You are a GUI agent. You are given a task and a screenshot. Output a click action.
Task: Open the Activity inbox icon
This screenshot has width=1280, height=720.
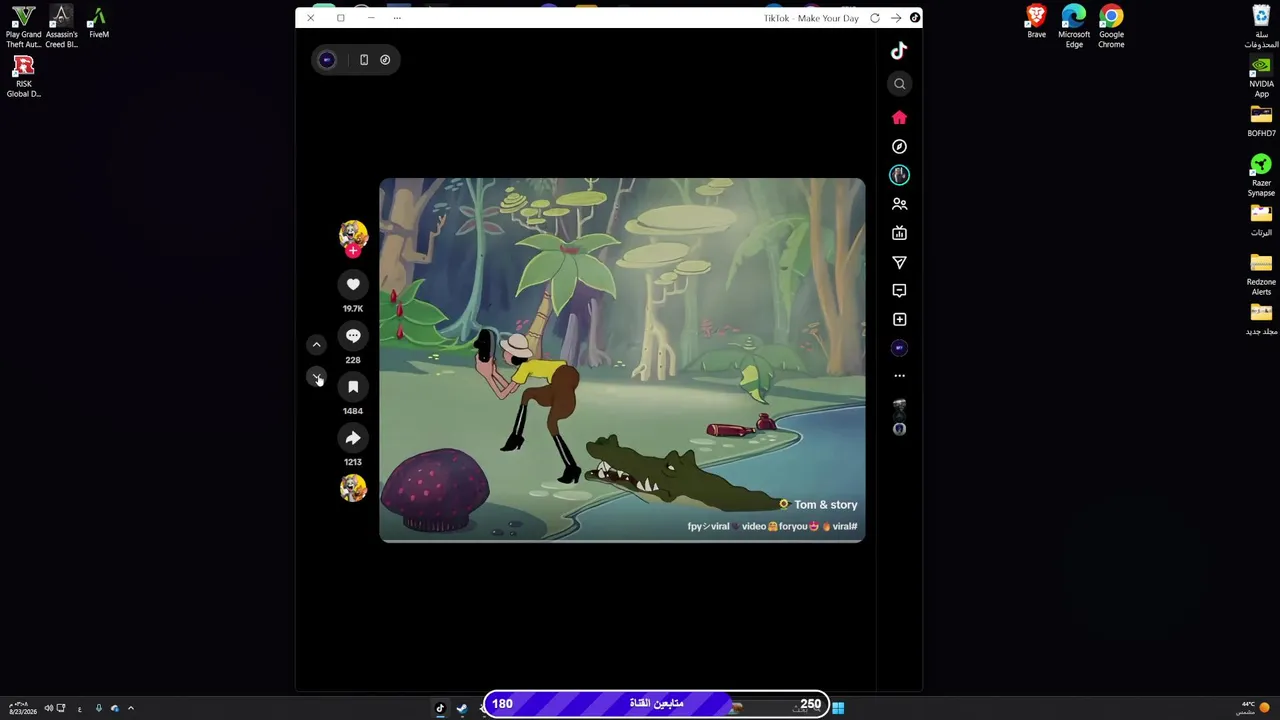[x=899, y=290]
